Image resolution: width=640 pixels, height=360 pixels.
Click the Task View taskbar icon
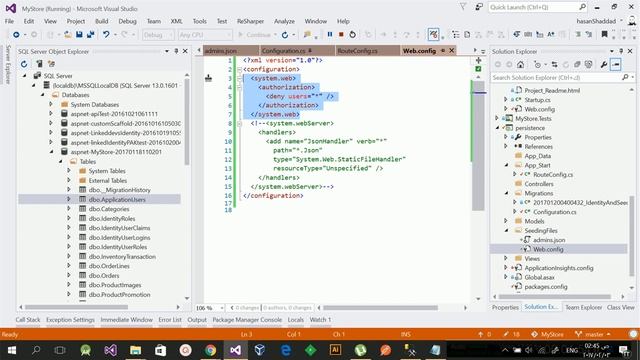pyautogui.click(x=60, y=350)
